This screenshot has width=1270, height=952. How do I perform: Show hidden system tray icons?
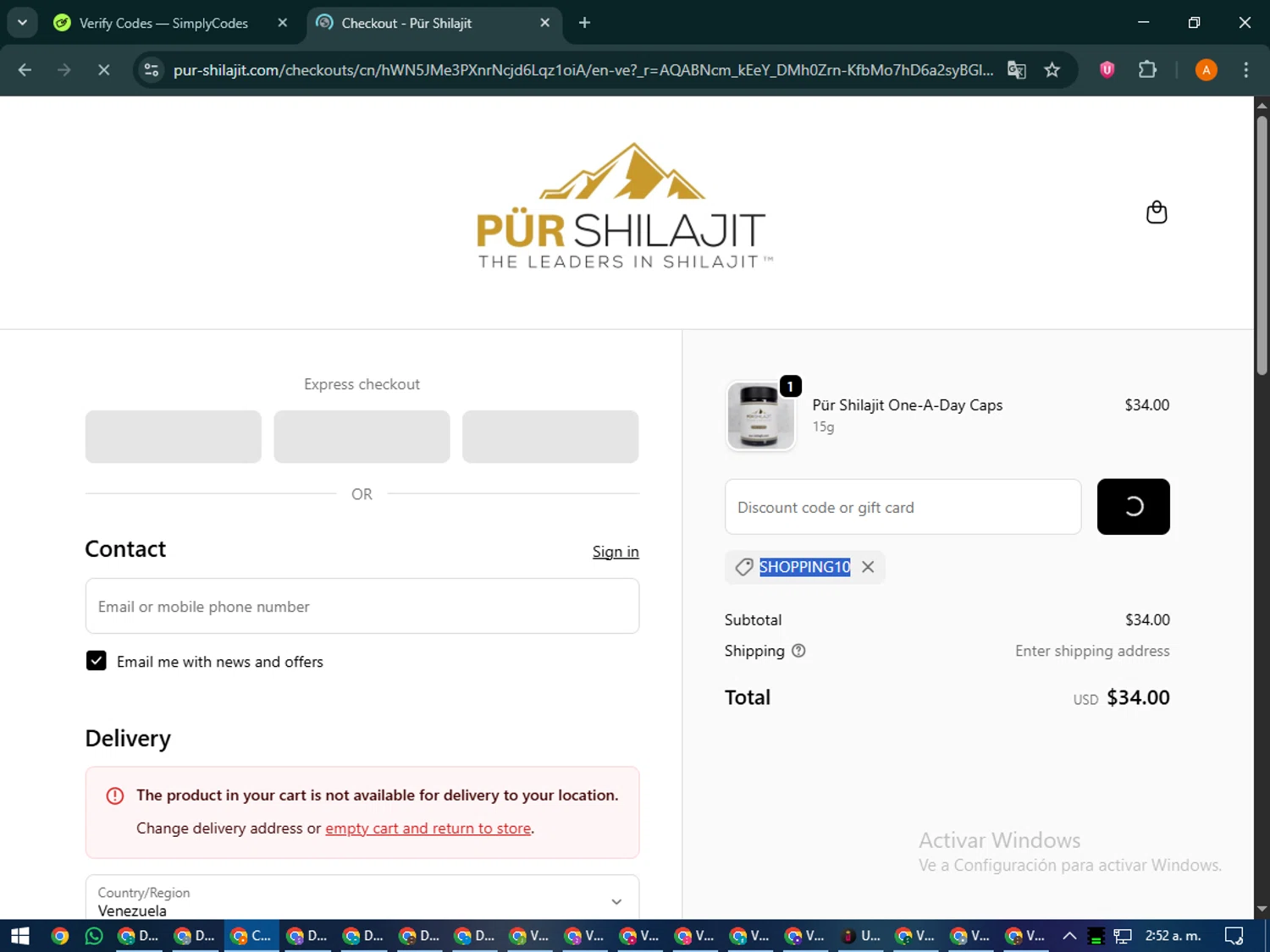1069,936
